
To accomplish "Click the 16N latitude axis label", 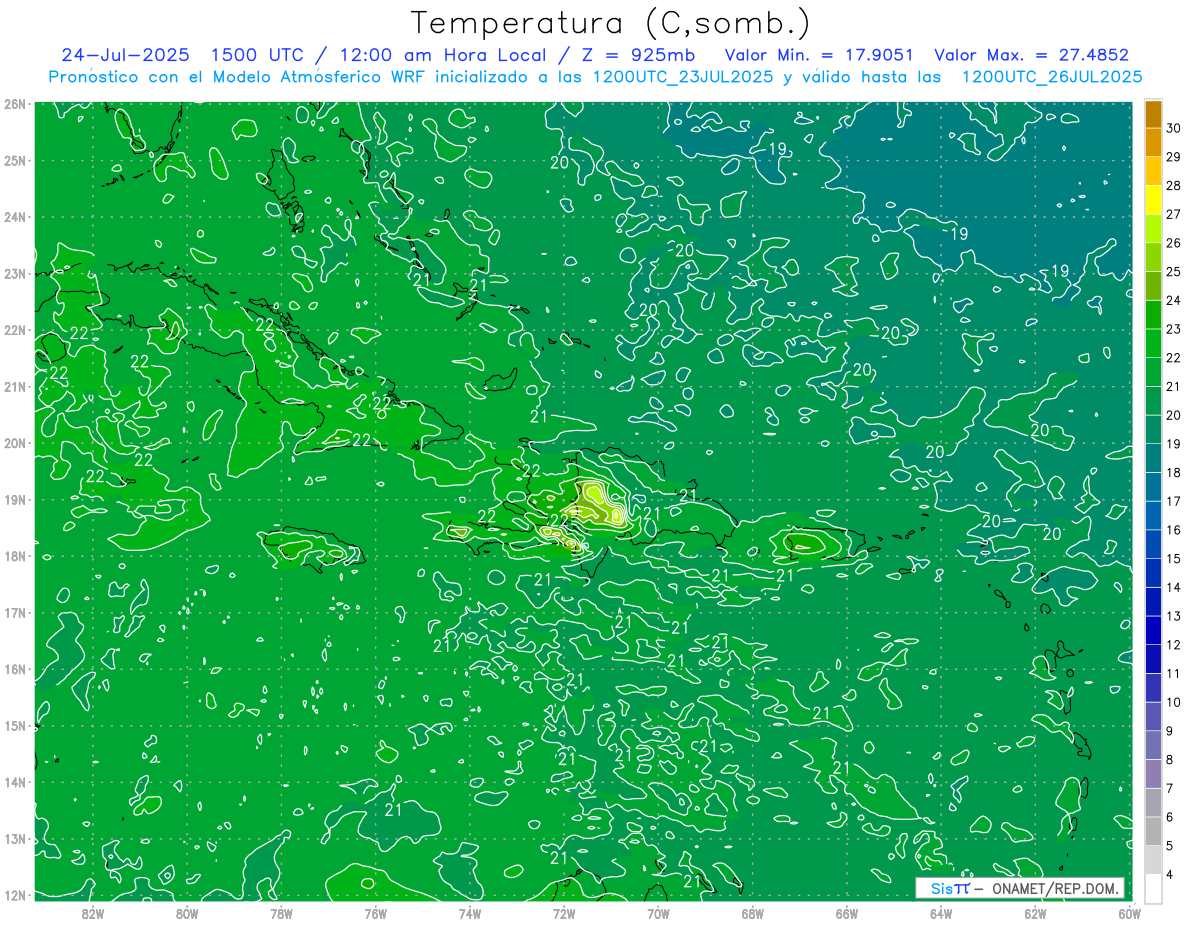I will tap(15, 669).
